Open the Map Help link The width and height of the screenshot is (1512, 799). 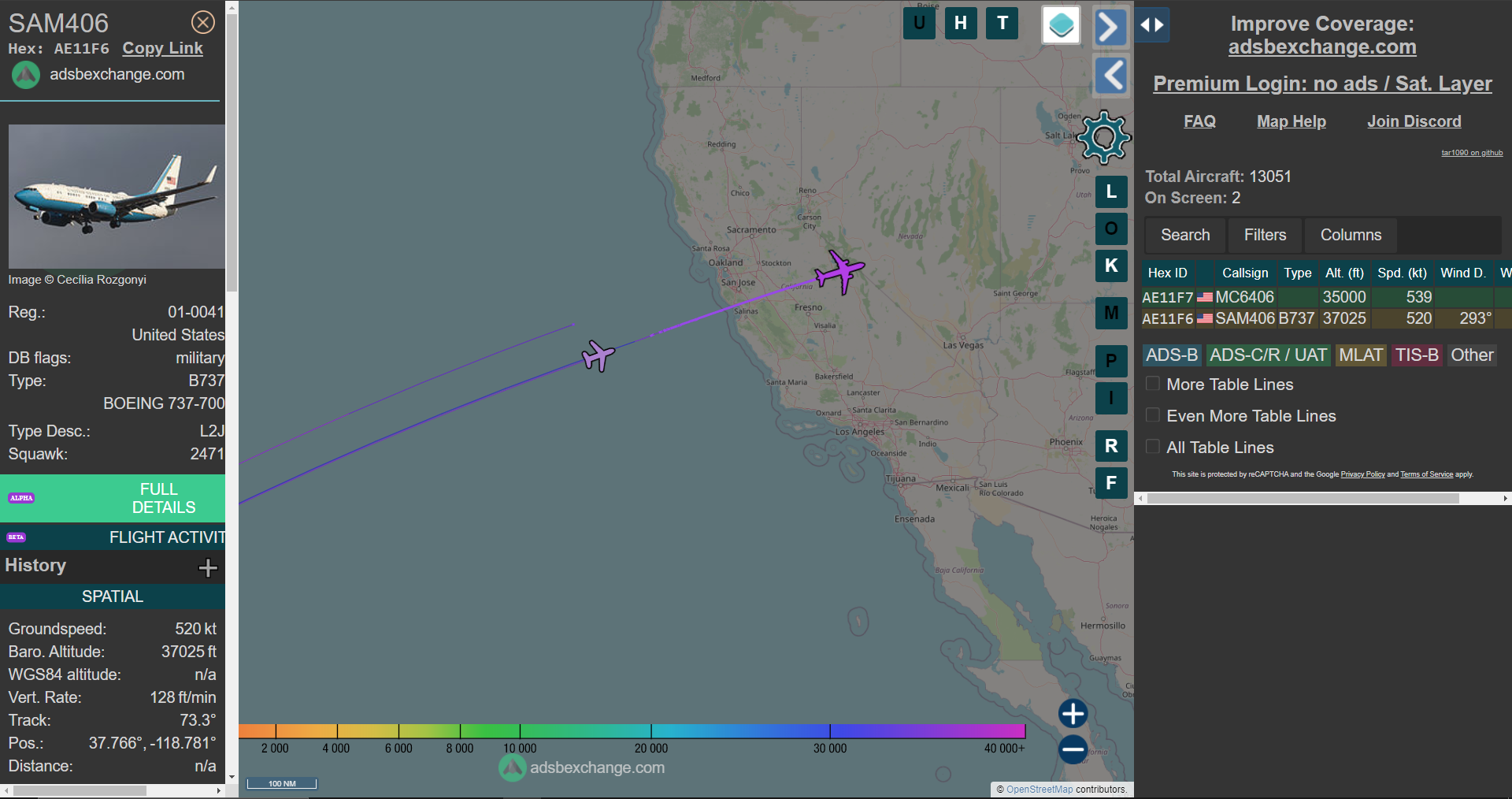click(x=1291, y=121)
